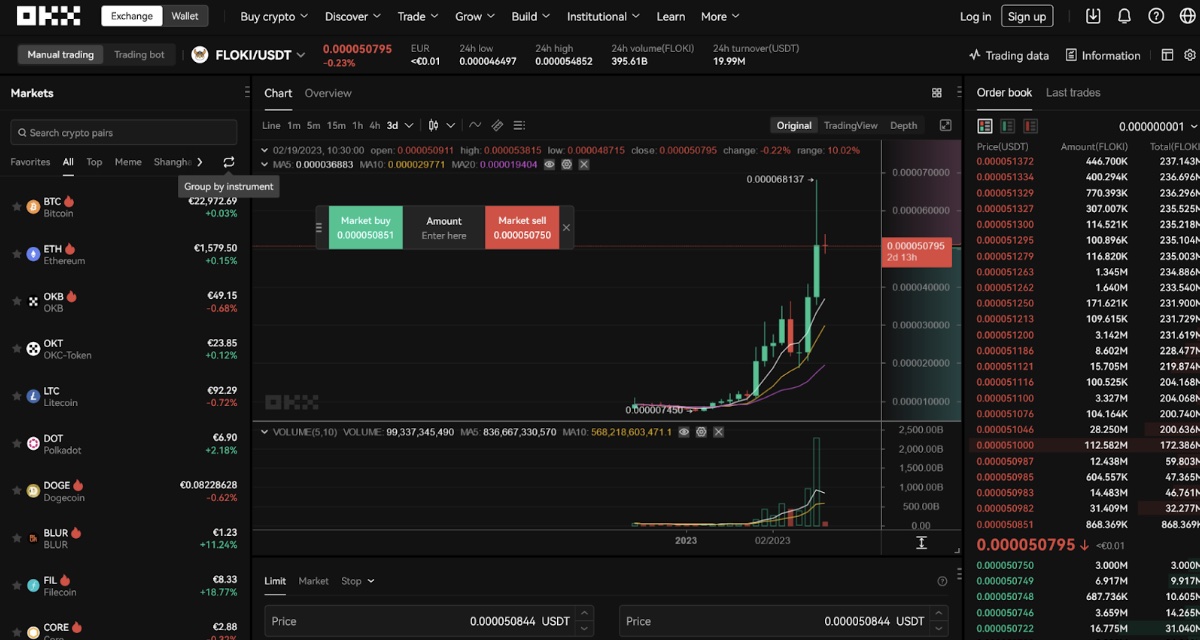Screen dimensions: 1200x640
Task: Open the 3d timeframe dropdown arrow
Action: coord(408,125)
